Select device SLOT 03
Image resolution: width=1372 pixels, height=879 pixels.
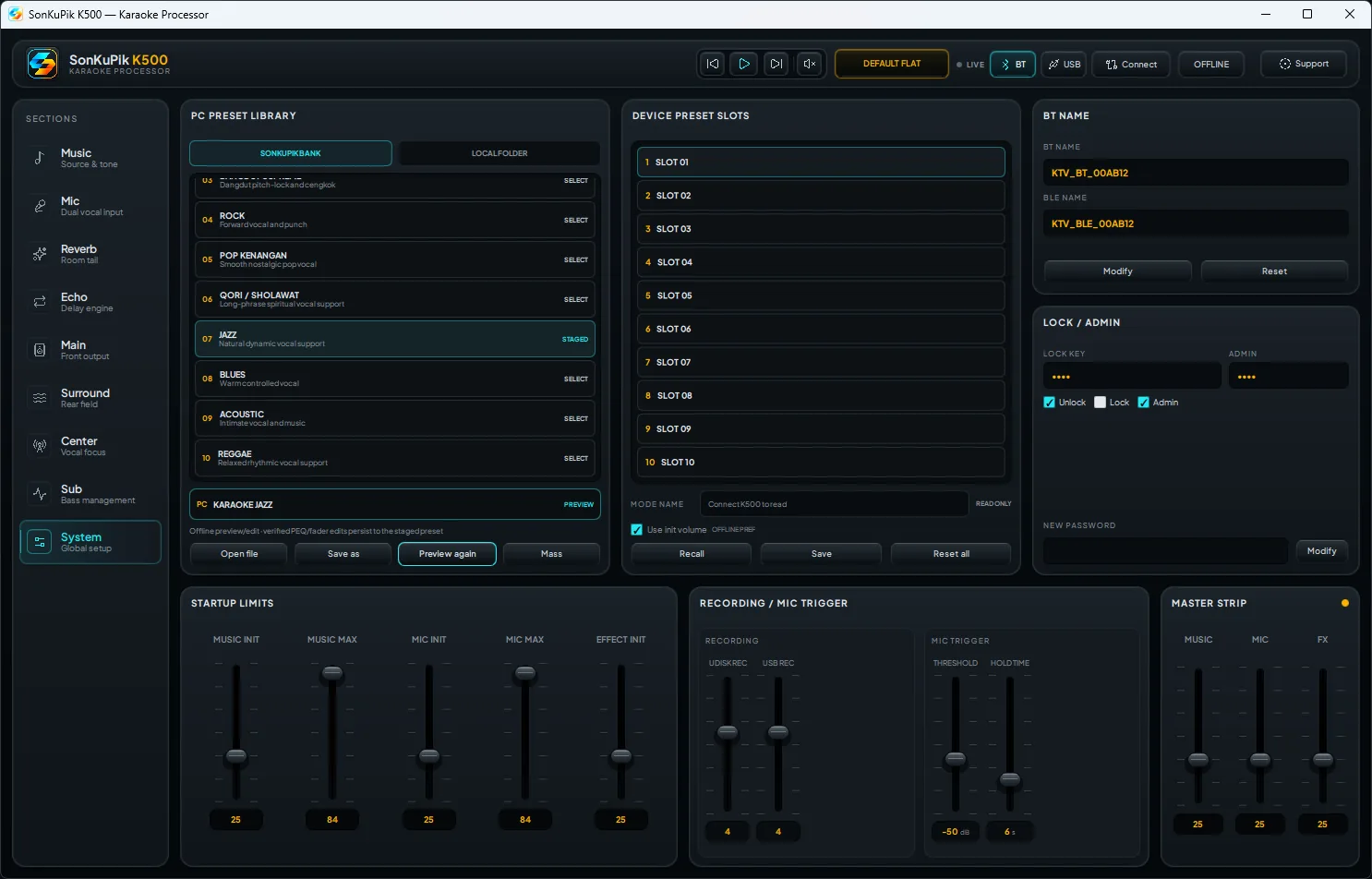[x=821, y=229]
